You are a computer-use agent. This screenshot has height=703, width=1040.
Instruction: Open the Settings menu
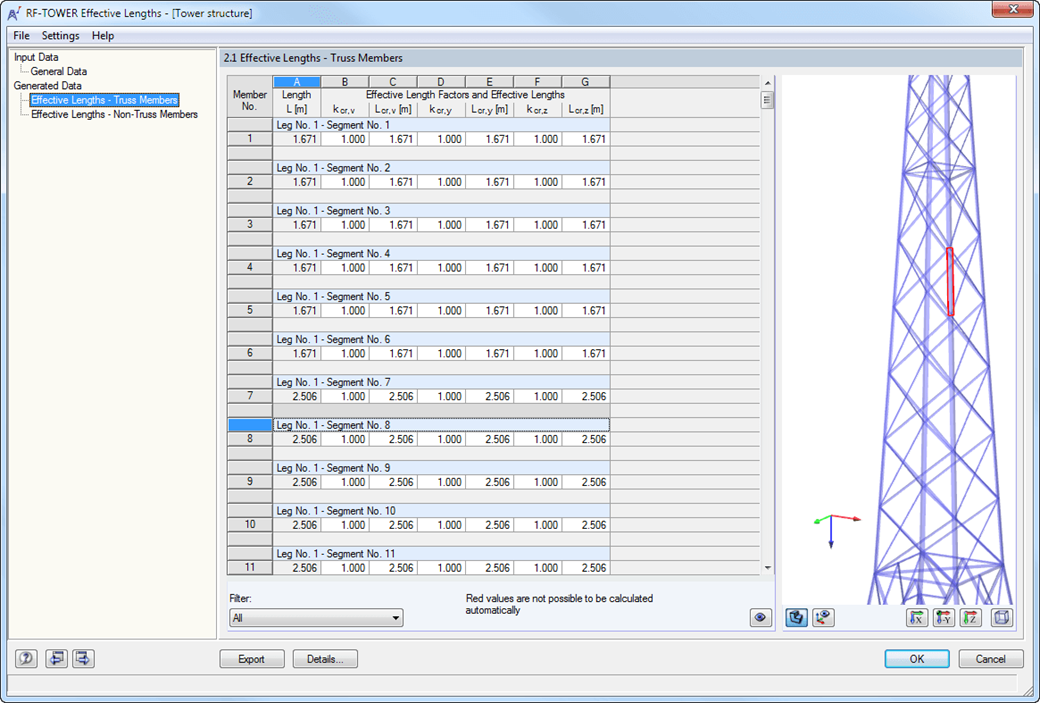pos(60,35)
